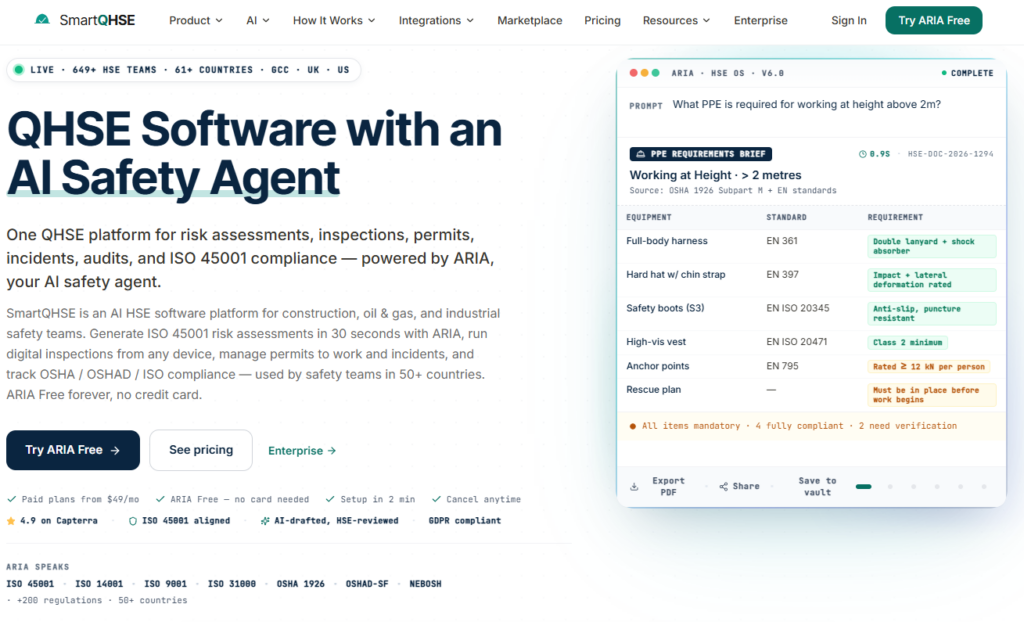Click the checkmark beside Cancel anytime
The height and width of the screenshot is (622, 1024).
[436, 499]
